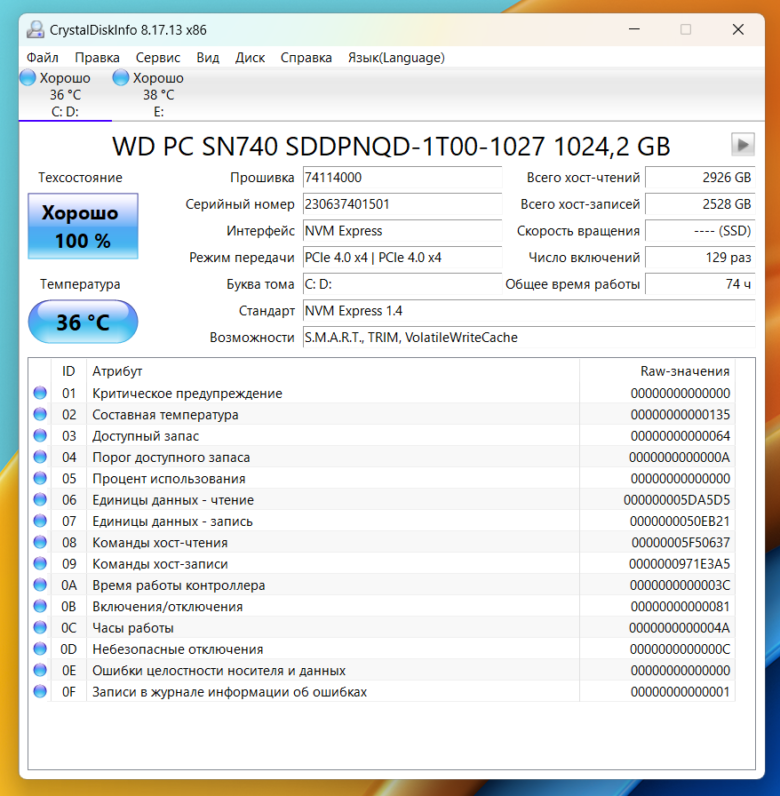780x796 pixels.
Task: Click status orb for attribute 06
Action: click(40, 500)
